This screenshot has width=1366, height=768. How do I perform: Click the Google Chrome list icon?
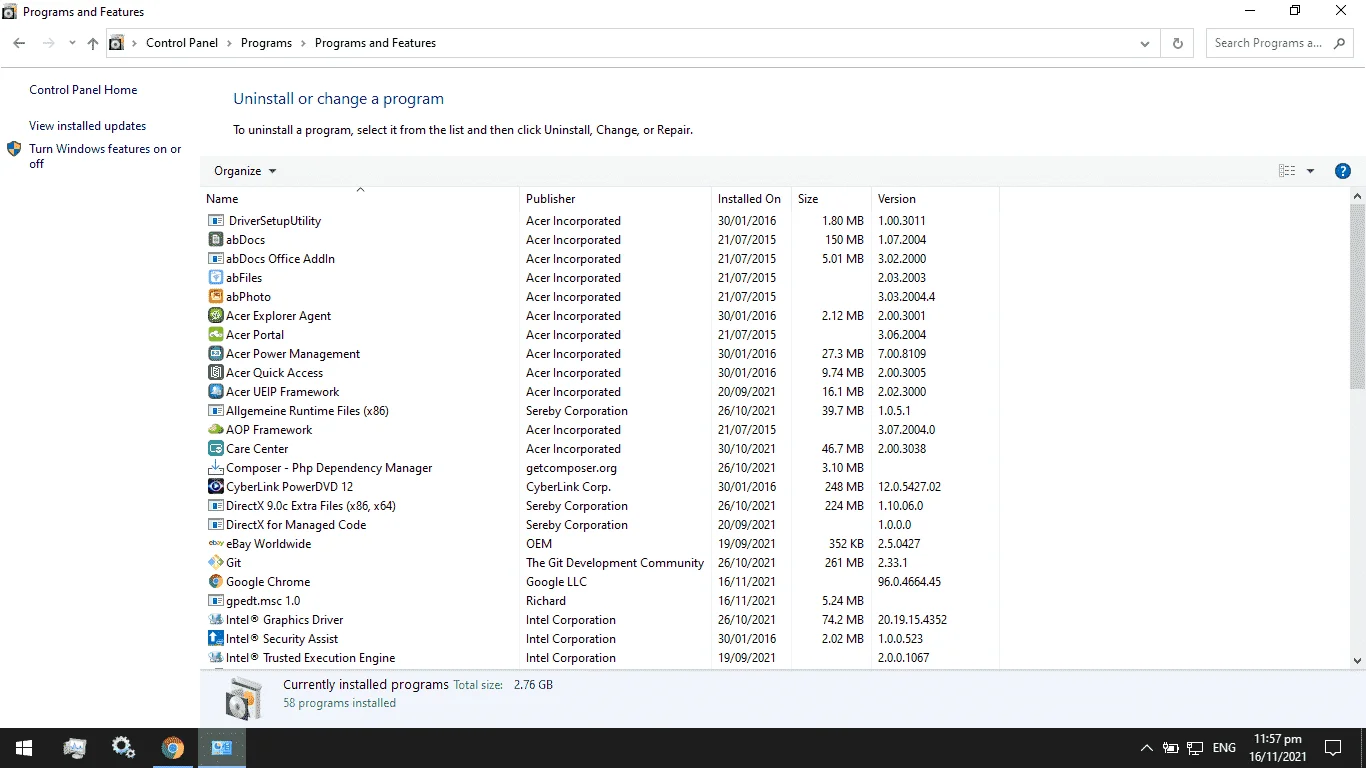tap(215, 582)
